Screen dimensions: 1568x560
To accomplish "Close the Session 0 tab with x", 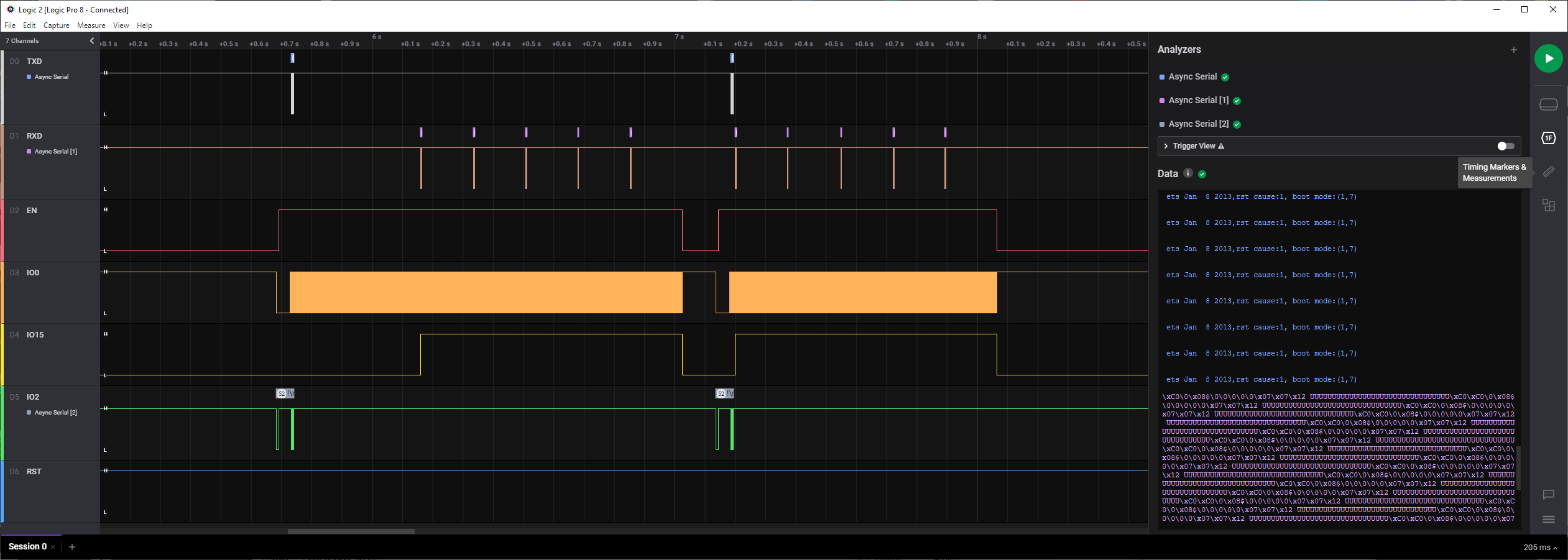I will [53, 547].
